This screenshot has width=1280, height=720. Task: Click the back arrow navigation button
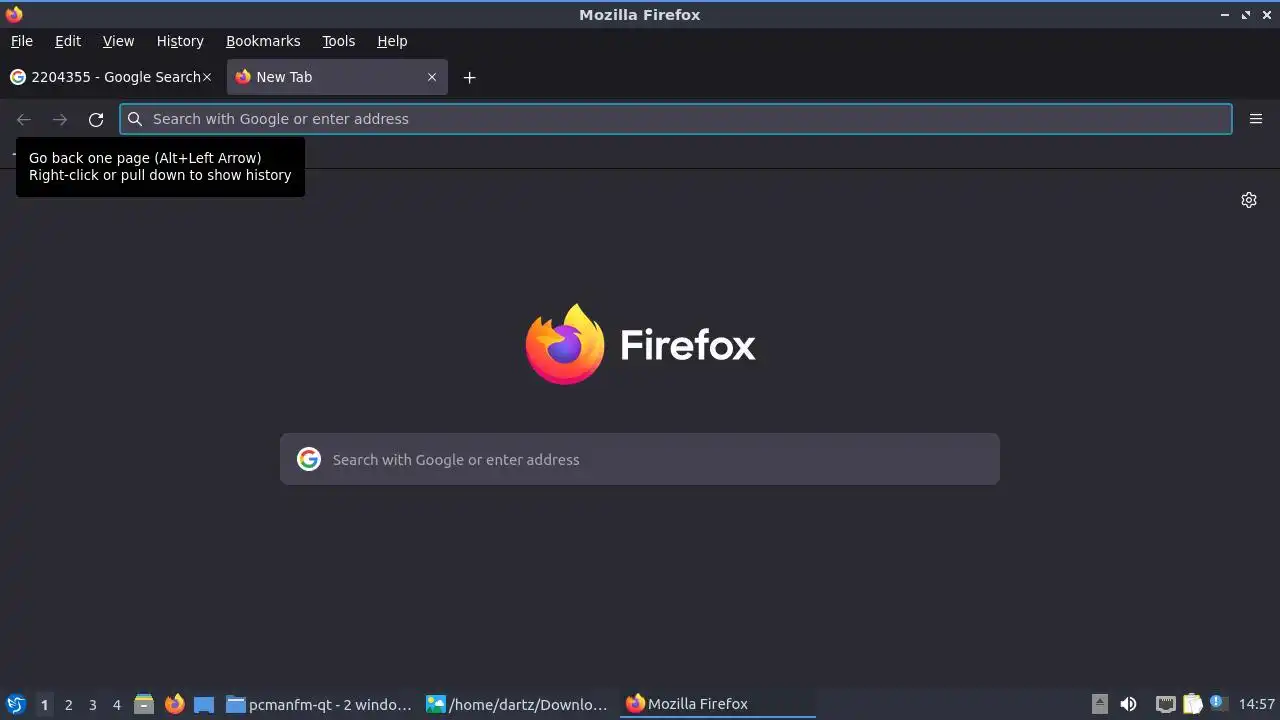(24, 119)
